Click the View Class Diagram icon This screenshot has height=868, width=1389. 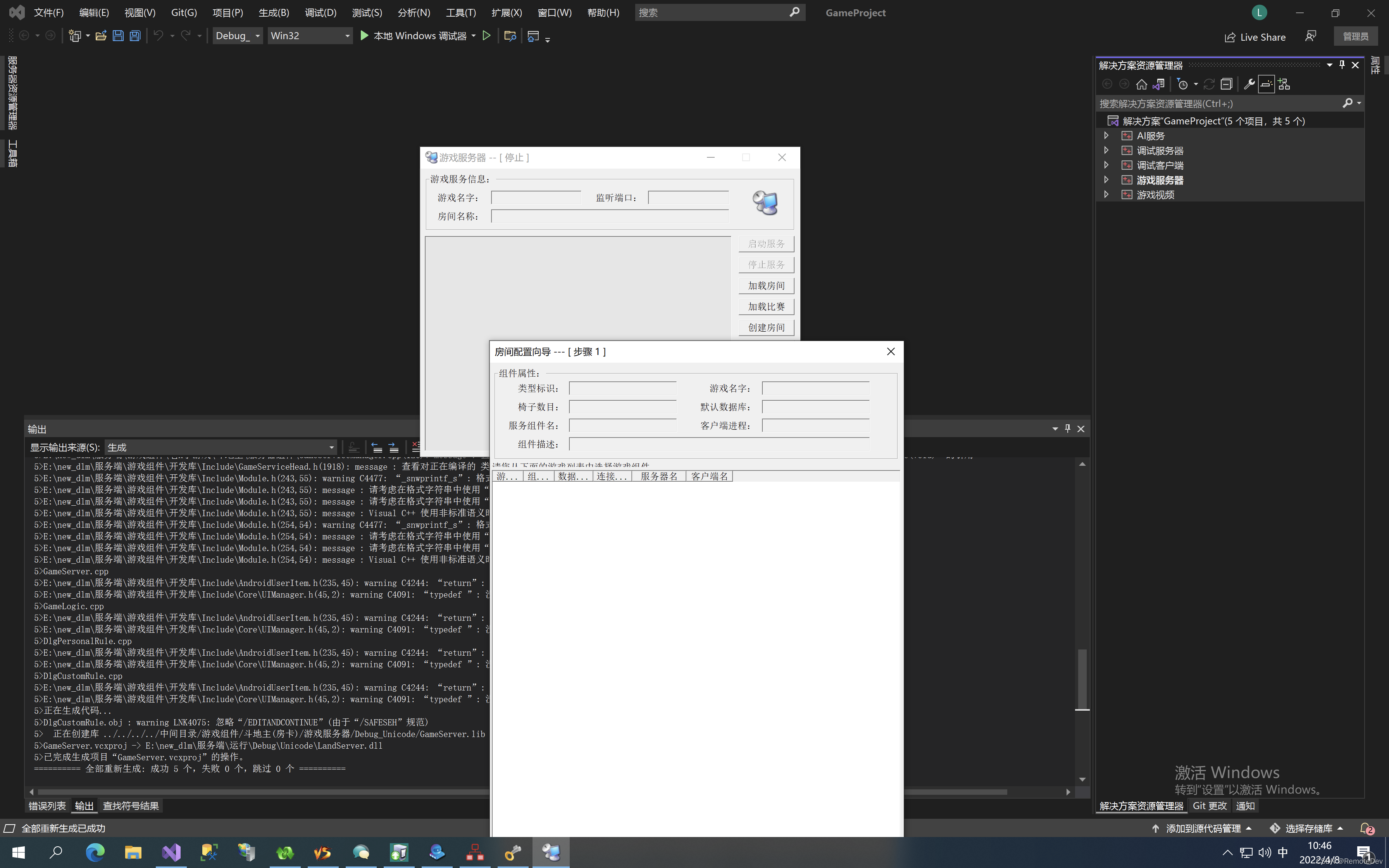click(x=1284, y=84)
